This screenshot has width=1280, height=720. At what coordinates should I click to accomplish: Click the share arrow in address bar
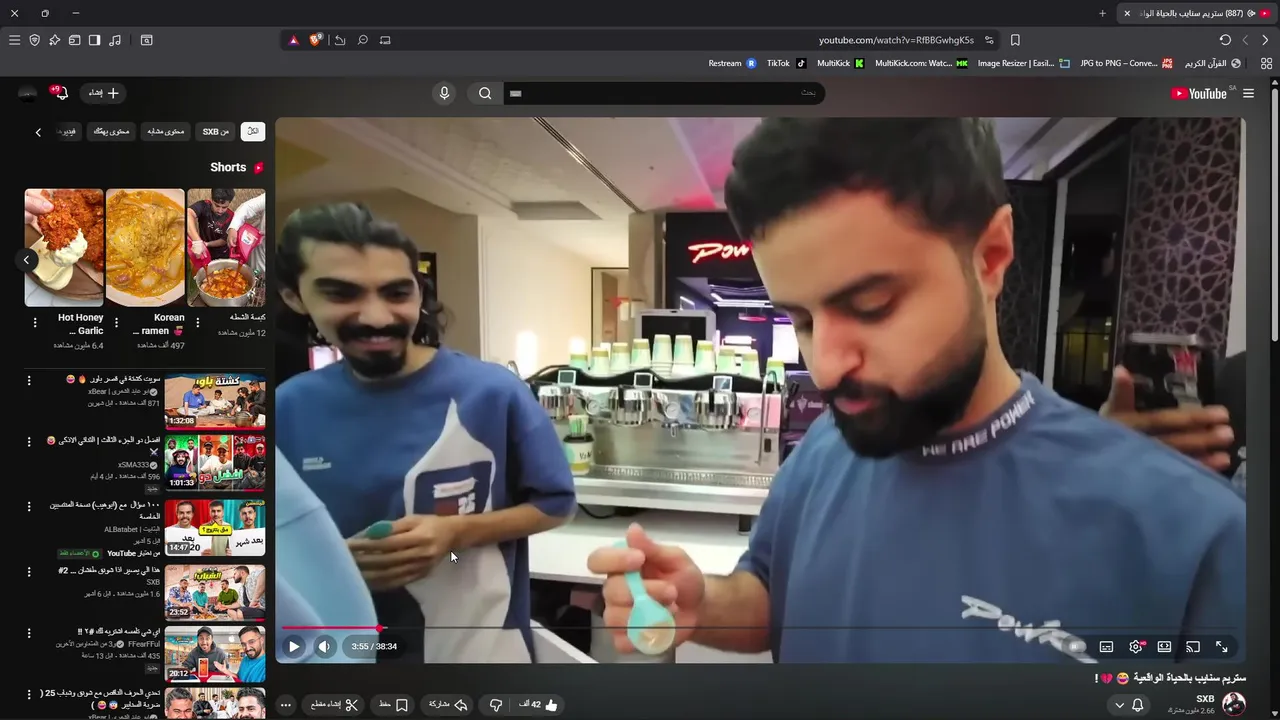point(340,40)
